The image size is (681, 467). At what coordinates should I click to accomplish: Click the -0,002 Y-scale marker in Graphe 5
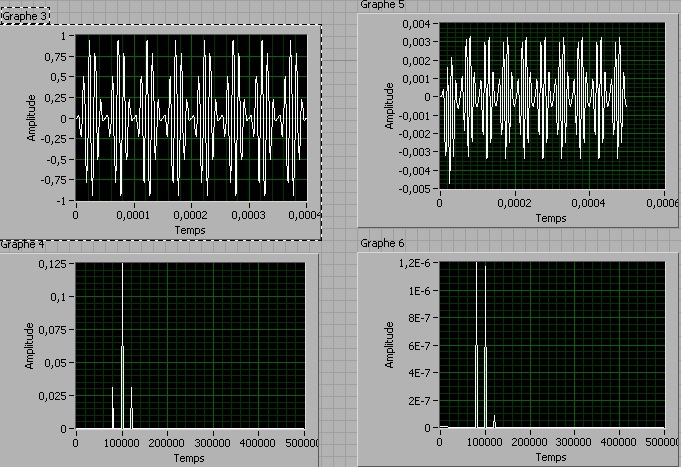click(414, 134)
